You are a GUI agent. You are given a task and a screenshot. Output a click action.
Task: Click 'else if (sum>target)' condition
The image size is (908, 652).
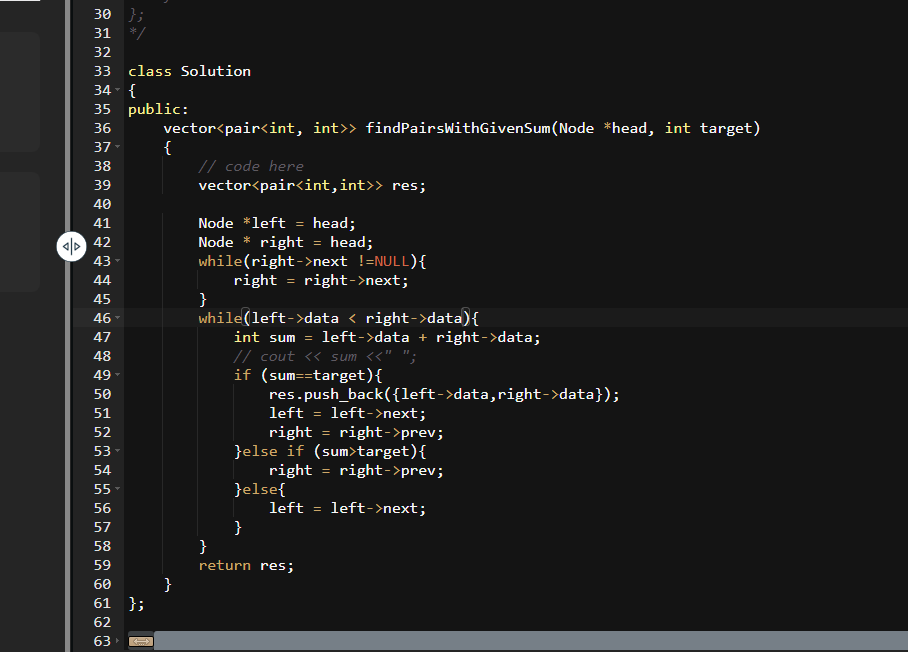[x=330, y=452]
